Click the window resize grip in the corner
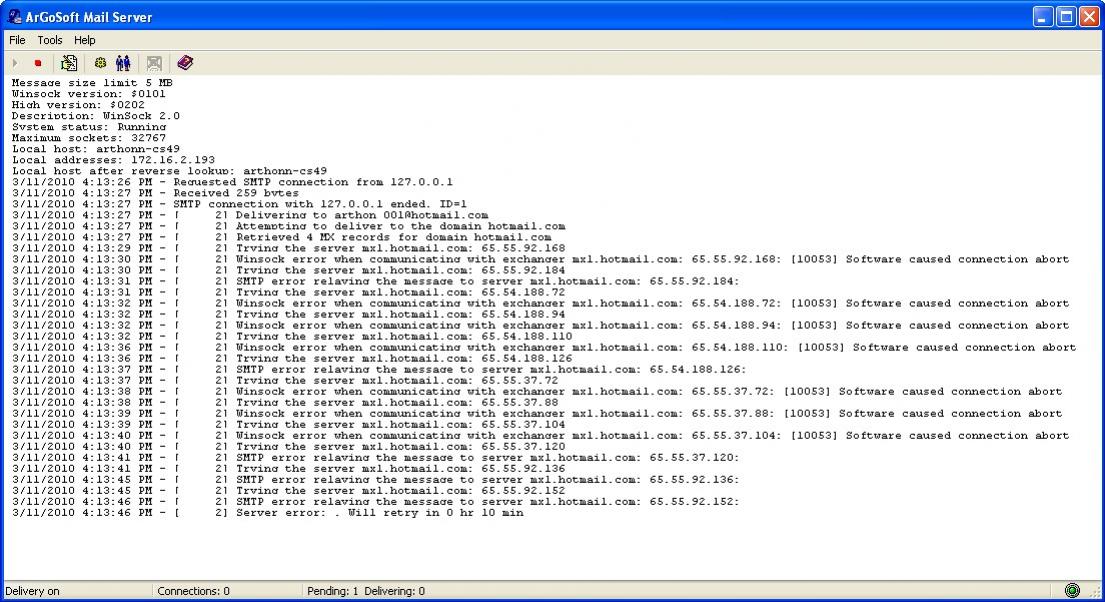The image size is (1105, 602). point(1094,592)
